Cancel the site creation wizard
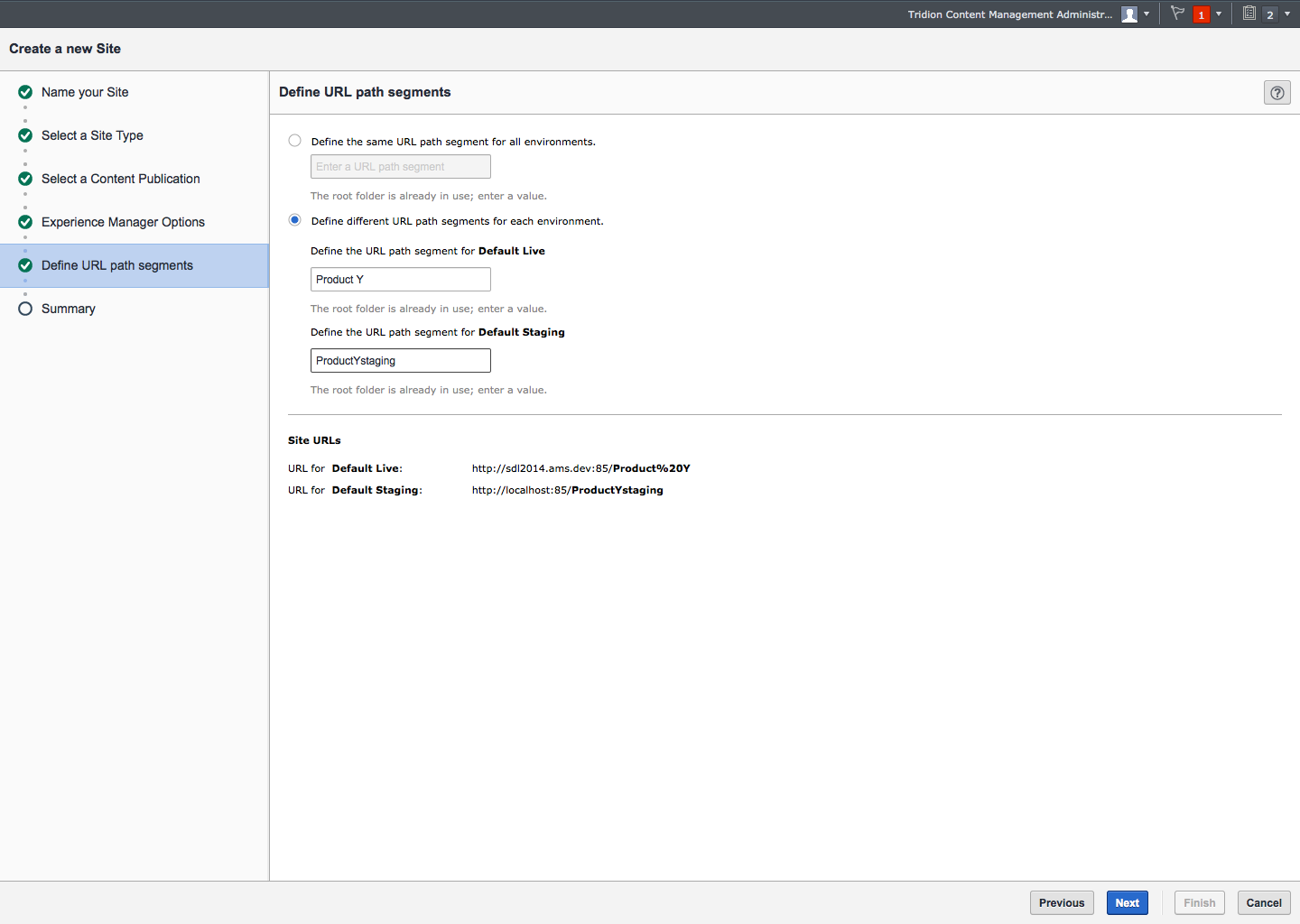1300x924 pixels. [x=1263, y=902]
